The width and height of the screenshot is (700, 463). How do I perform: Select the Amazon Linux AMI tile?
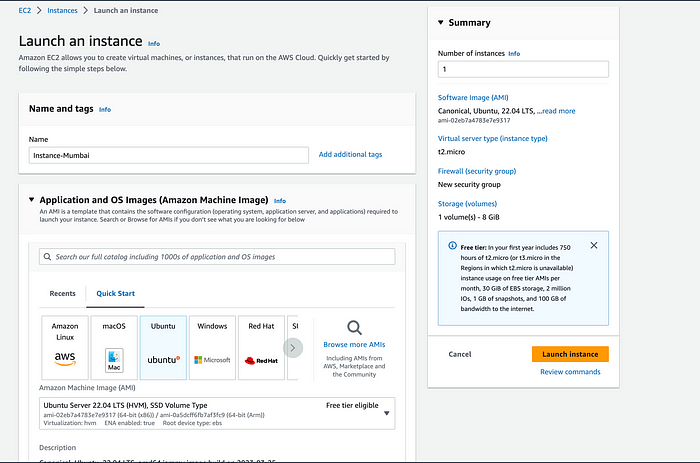(x=65, y=347)
